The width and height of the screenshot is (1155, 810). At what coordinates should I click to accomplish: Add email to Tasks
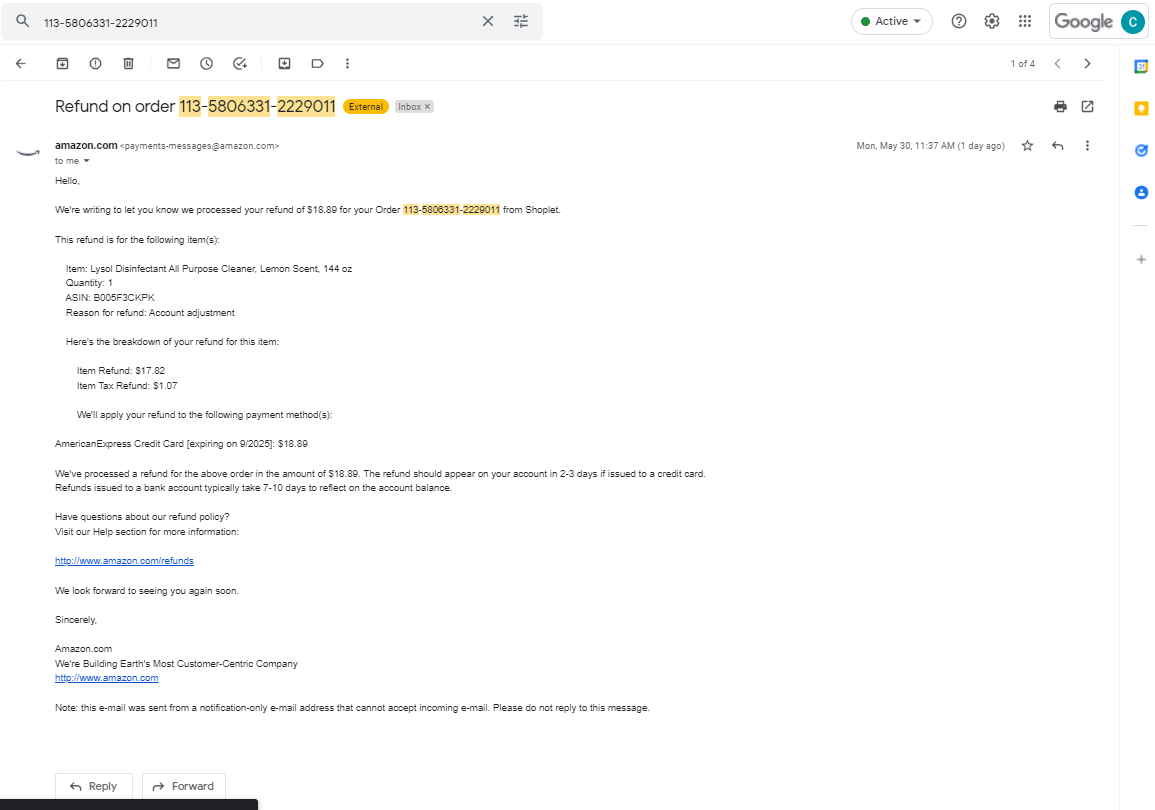239,63
